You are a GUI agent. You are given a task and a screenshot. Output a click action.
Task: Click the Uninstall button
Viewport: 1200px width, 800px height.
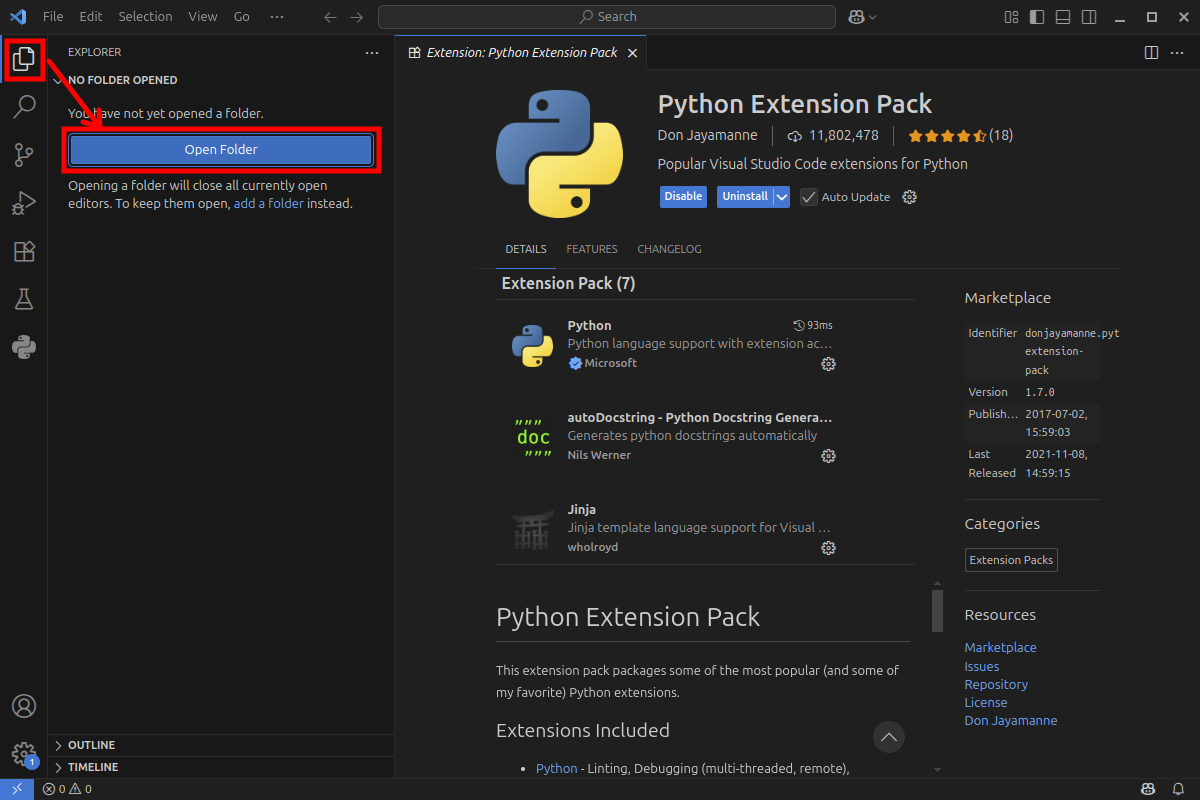coord(745,197)
